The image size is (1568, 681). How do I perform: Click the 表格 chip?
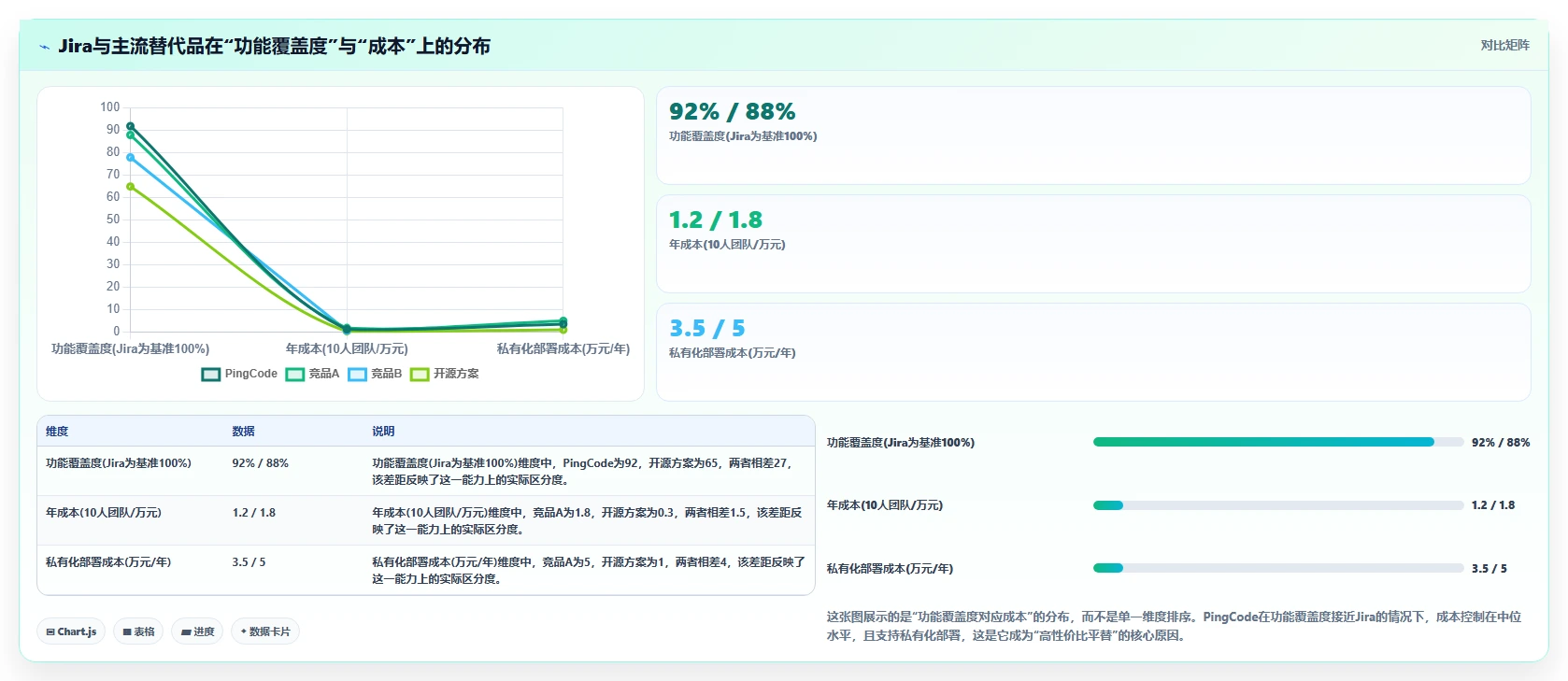coord(138,631)
